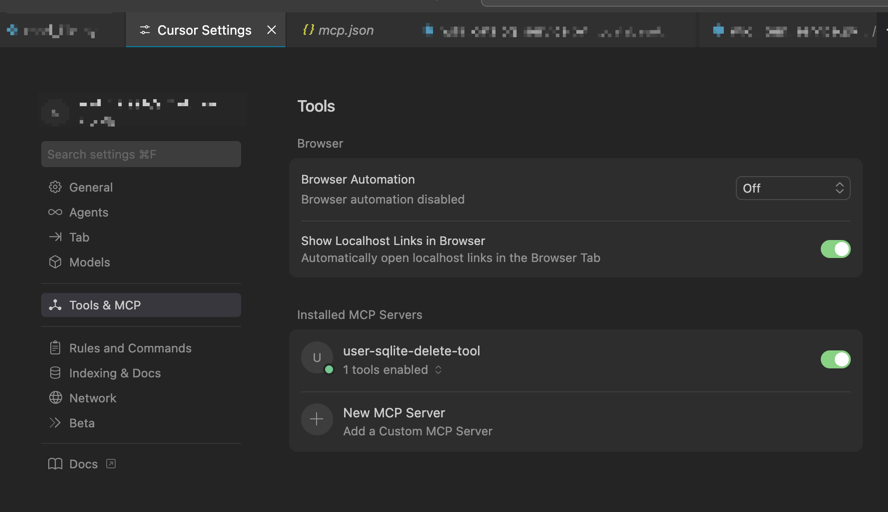Screen dimensions: 888x512
Task: Click the Beta double-chevron icon
Action: [x=55, y=423]
